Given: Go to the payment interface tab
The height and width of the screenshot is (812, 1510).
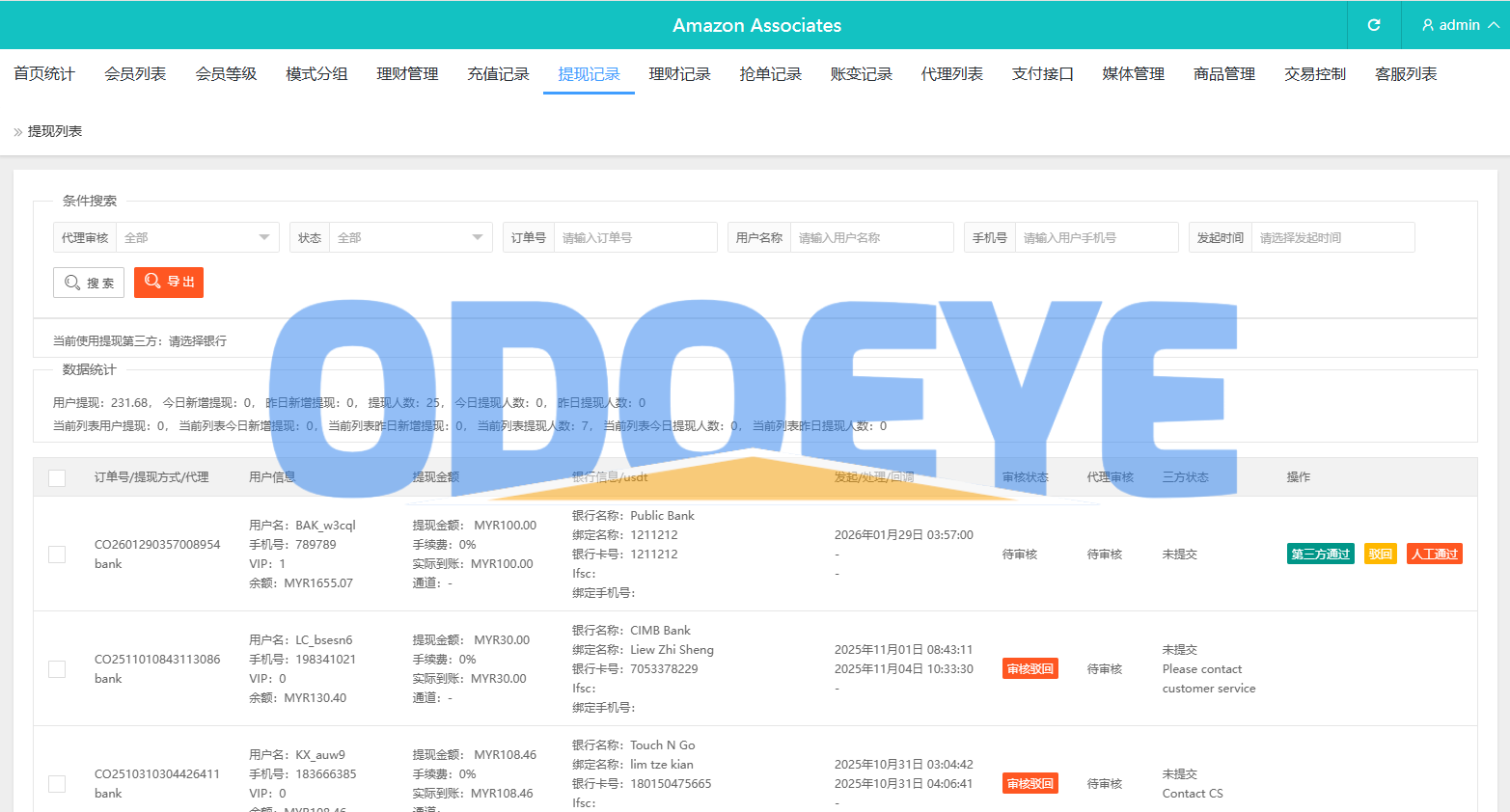Looking at the screenshot, I should pyautogui.click(x=1042, y=74).
